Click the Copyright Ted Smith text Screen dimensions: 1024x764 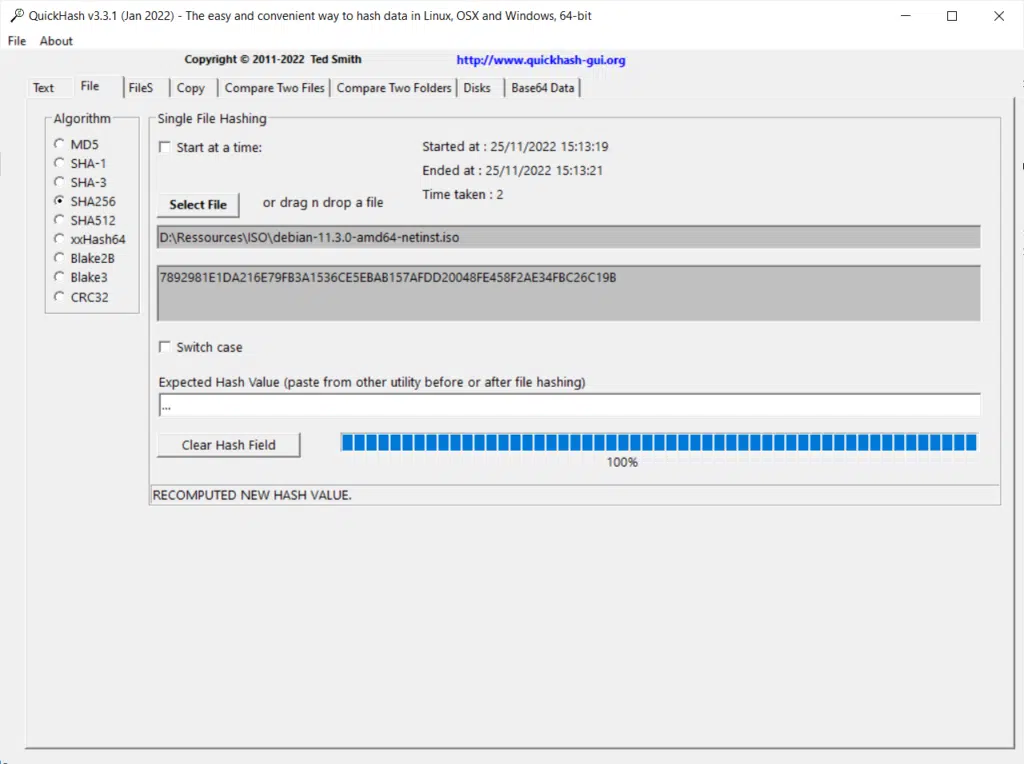272,59
